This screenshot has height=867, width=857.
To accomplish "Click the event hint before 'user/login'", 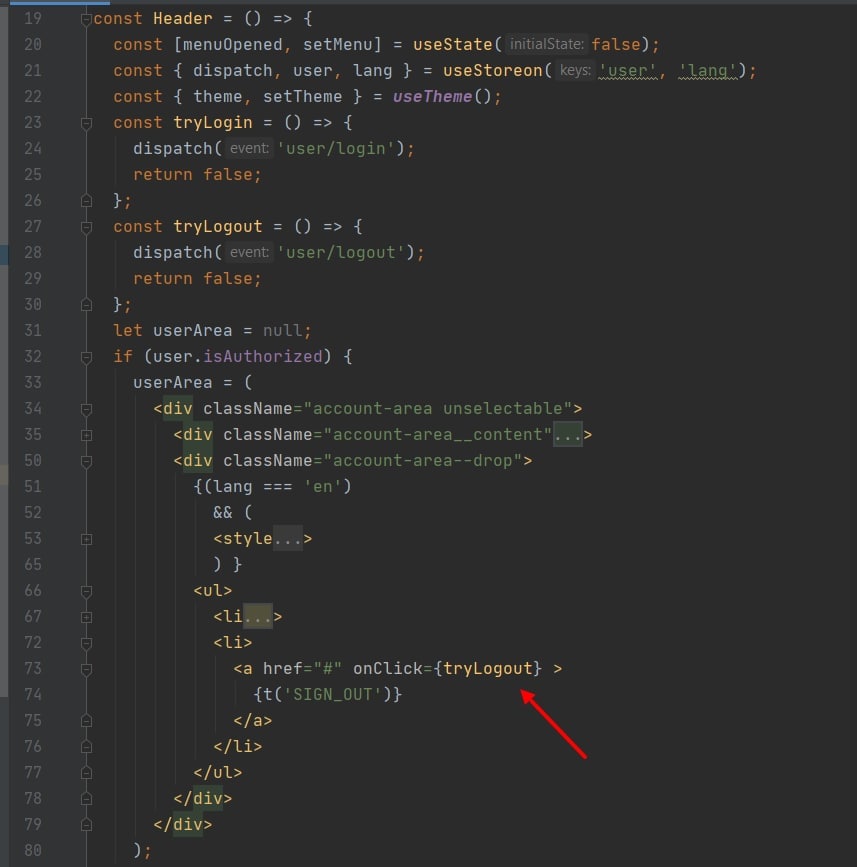I will (x=249, y=148).
